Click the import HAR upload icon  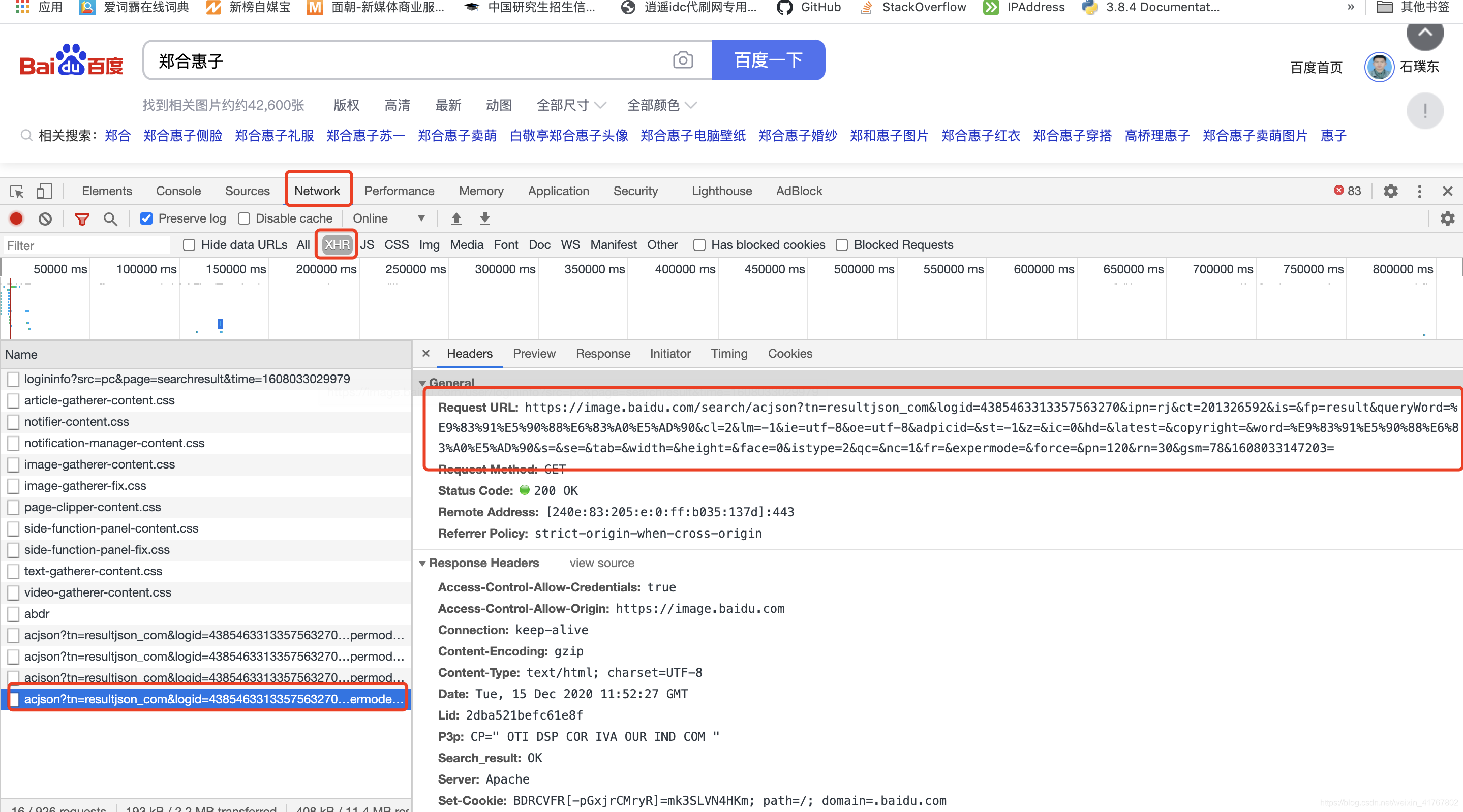point(456,218)
